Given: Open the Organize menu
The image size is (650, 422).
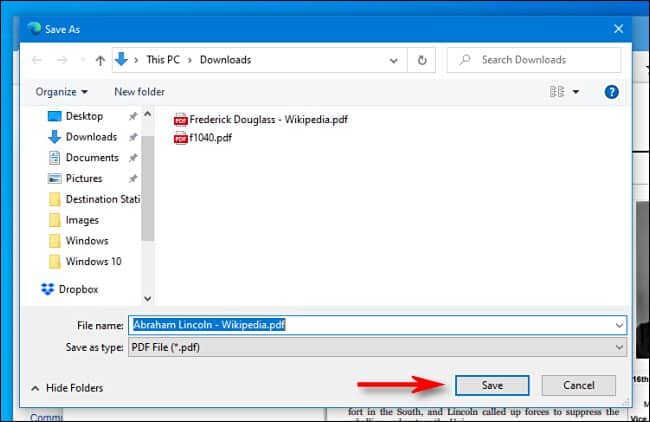Looking at the screenshot, I should pos(61,92).
